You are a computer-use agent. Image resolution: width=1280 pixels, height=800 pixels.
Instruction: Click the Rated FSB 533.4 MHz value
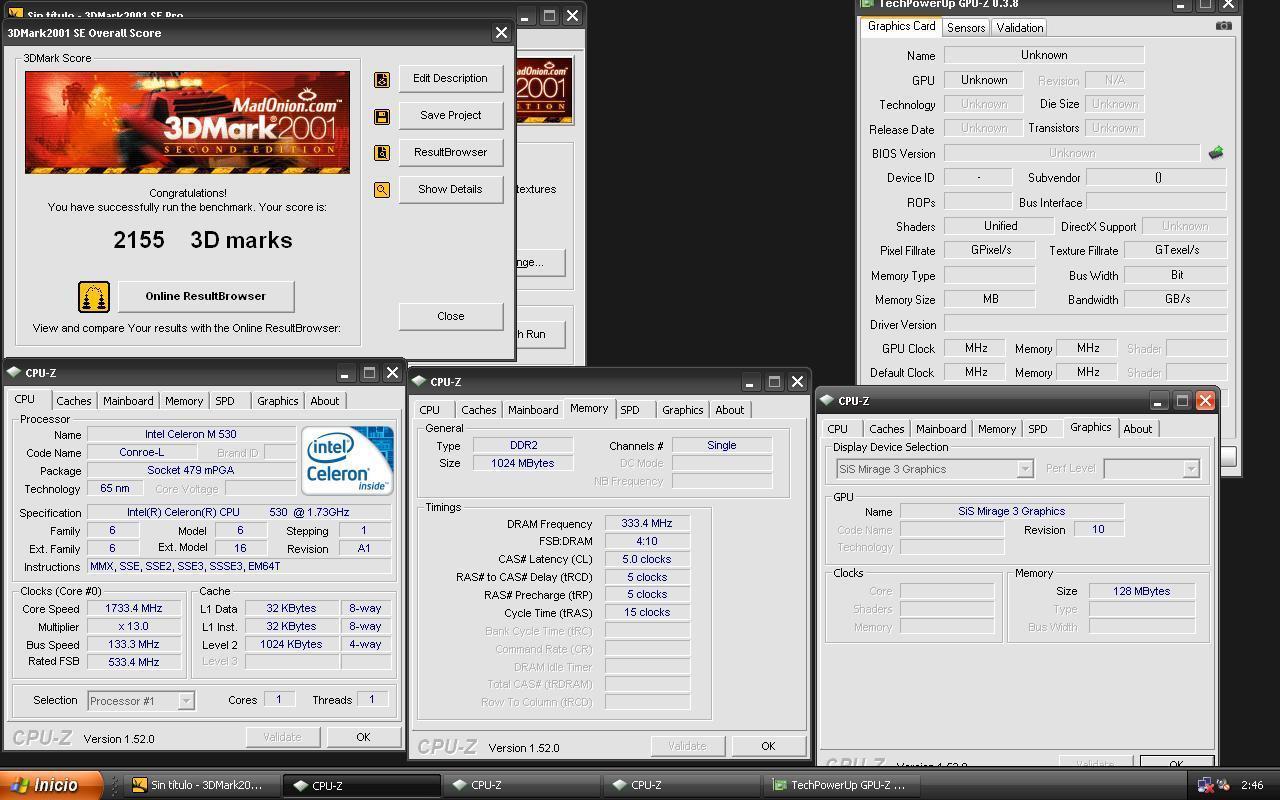134,662
